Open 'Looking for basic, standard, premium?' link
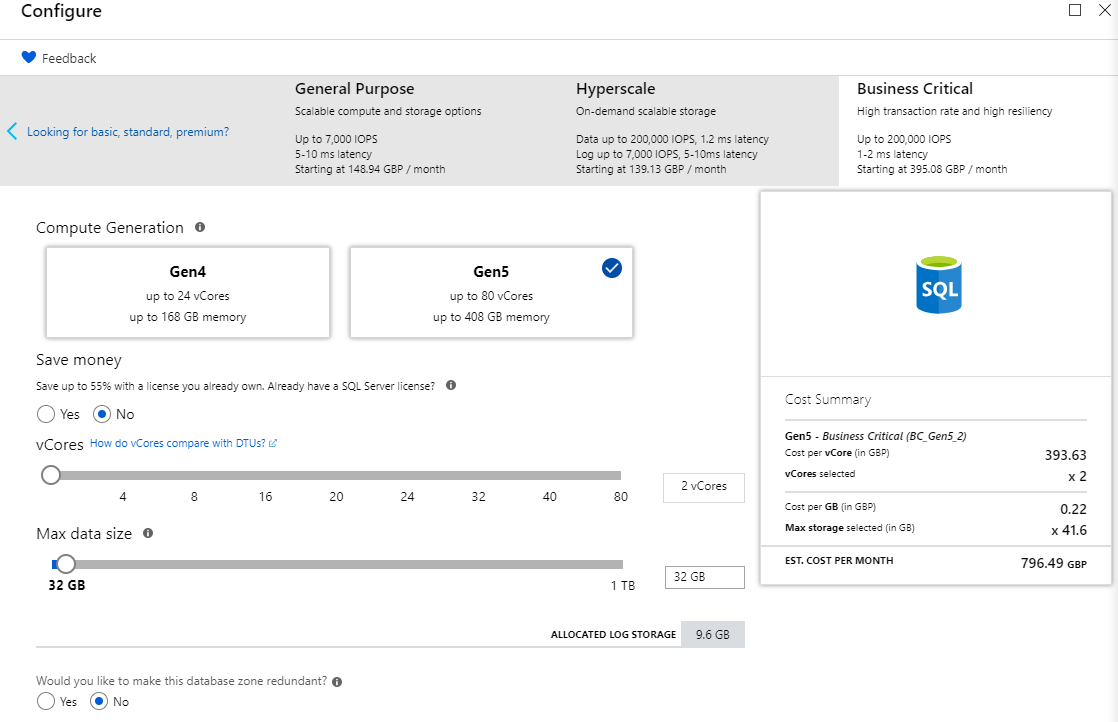 click(128, 132)
